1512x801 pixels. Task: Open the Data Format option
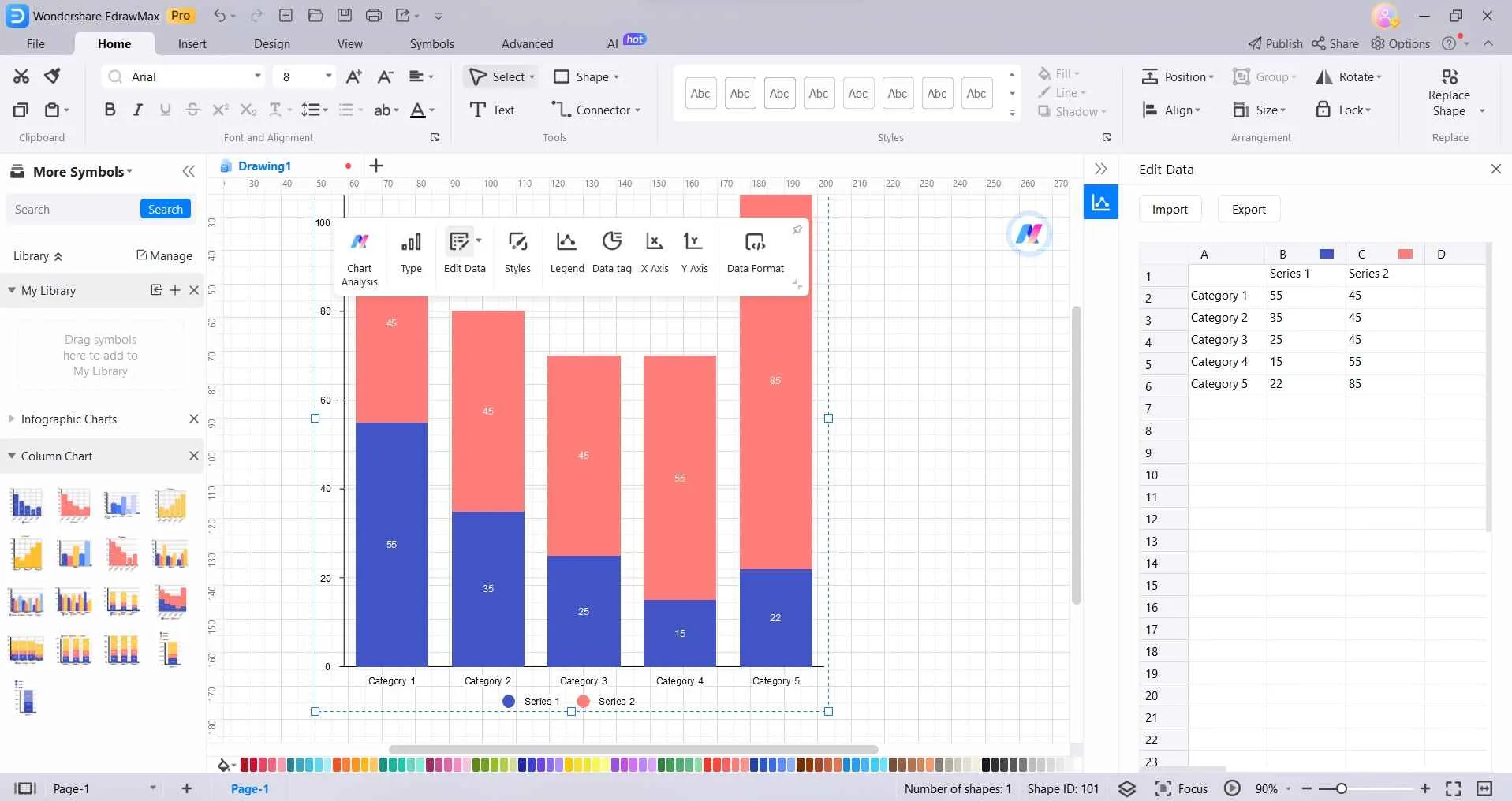point(755,253)
